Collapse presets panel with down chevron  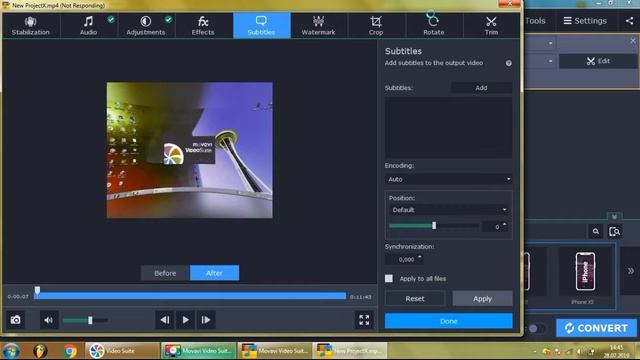[614, 217]
